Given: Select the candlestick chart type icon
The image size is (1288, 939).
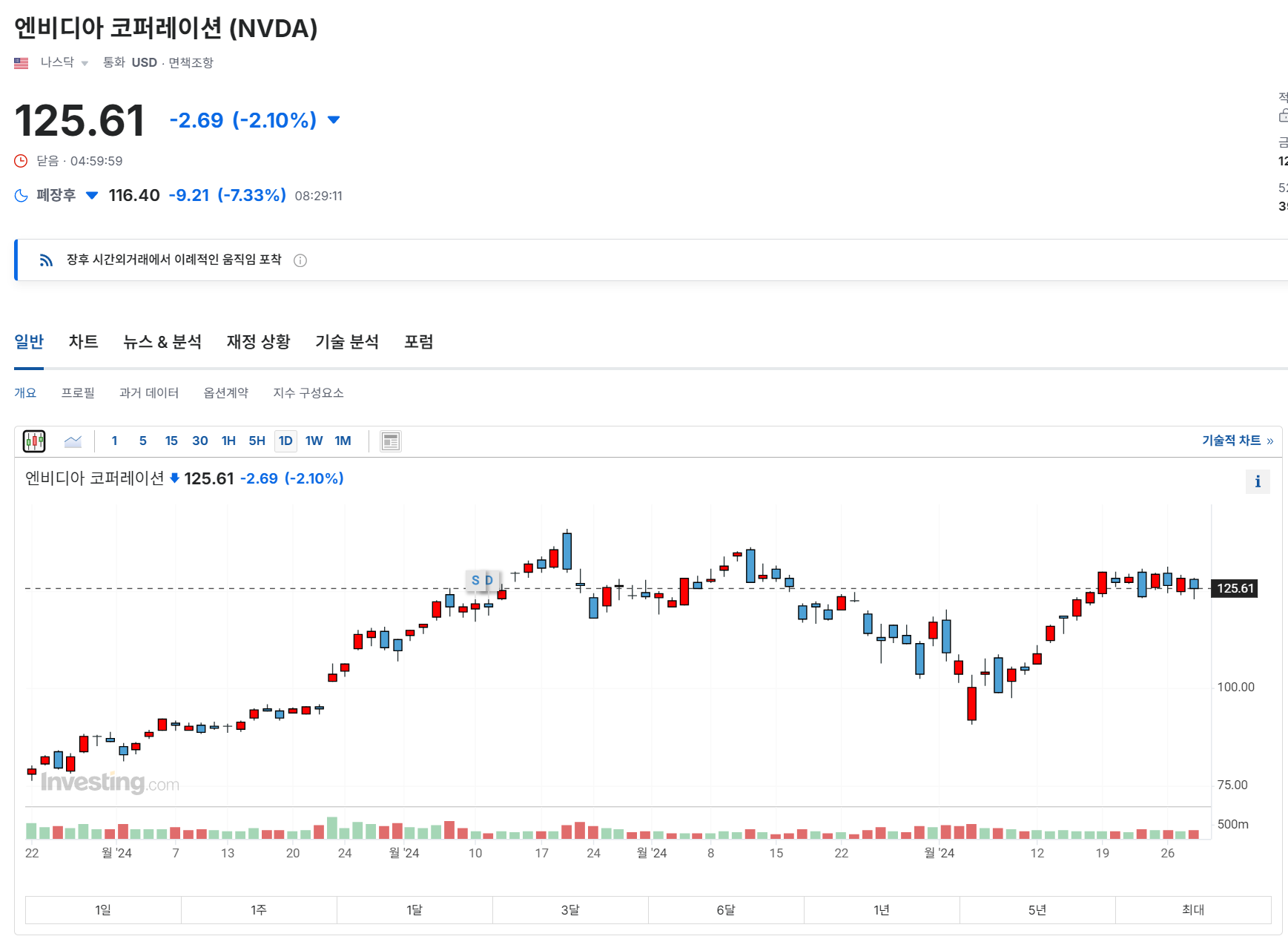Looking at the screenshot, I should [34, 441].
